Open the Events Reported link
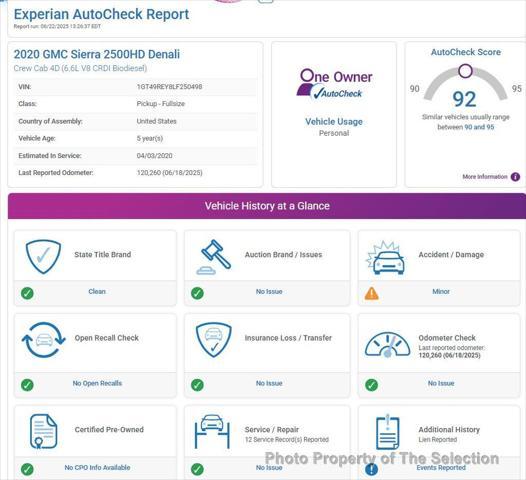526x480 pixels. click(x=441, y=468)
